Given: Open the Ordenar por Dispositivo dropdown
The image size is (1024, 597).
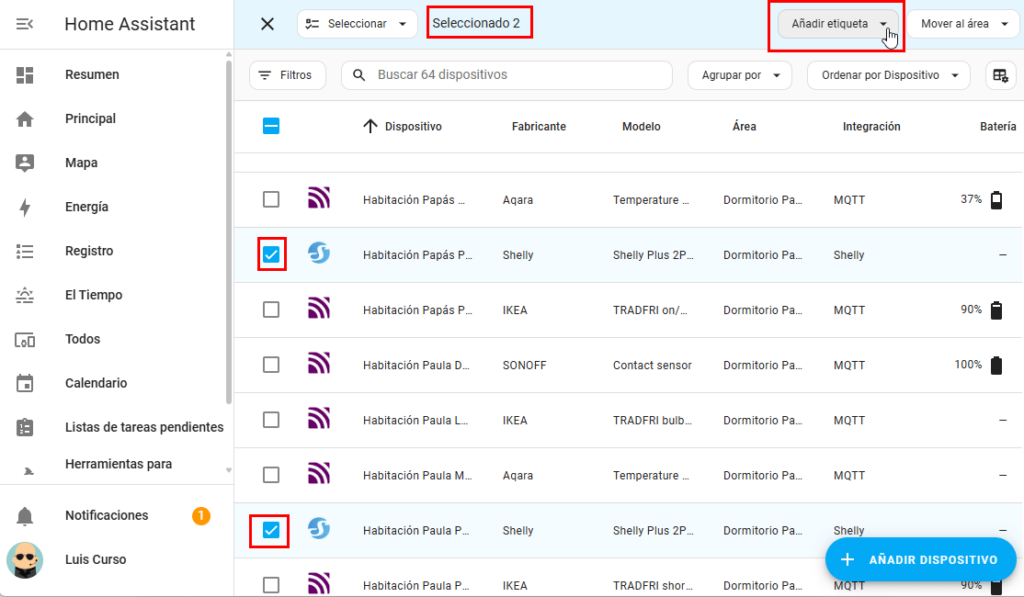Looking at the screenshot, I should 888,75.
